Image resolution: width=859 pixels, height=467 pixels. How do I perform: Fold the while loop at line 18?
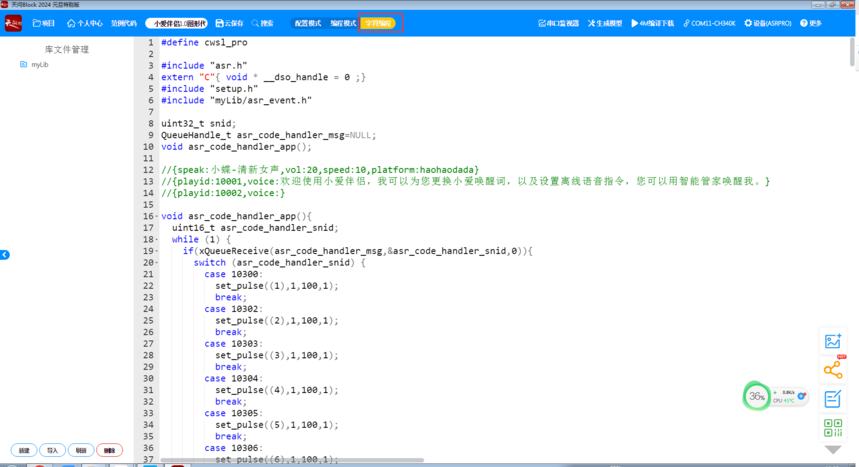157,240
